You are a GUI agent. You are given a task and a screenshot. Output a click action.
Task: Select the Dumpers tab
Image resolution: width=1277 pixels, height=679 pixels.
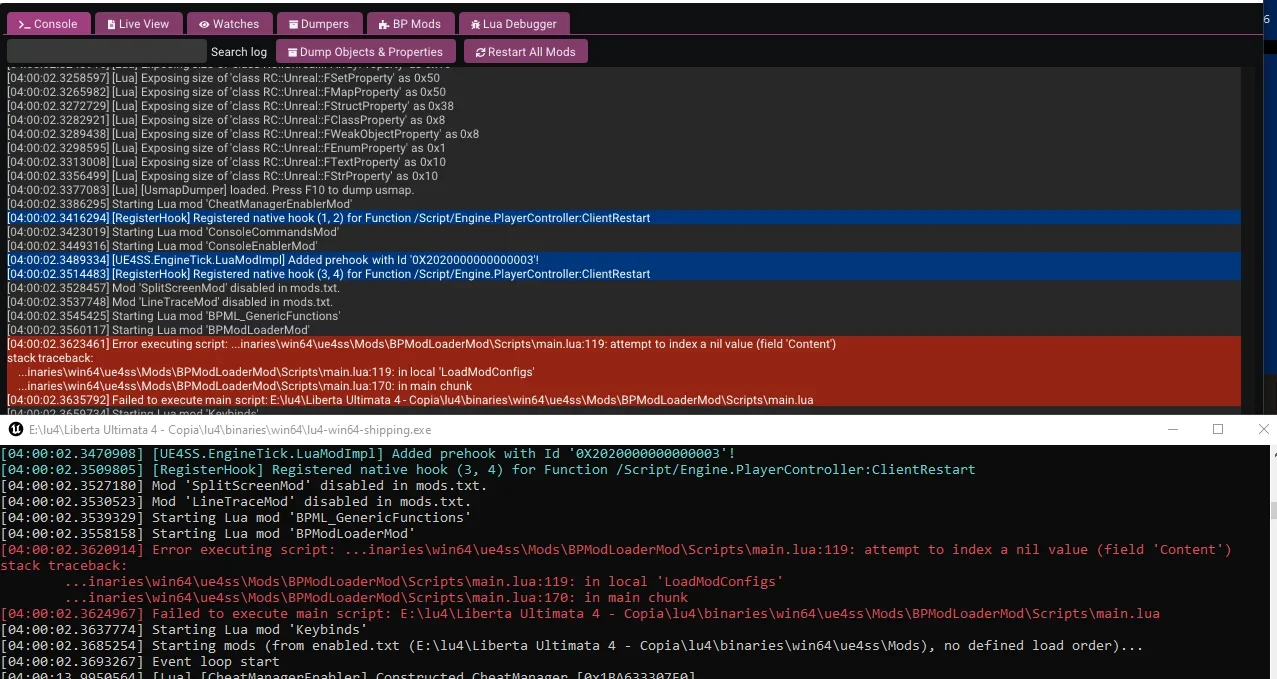click(x=318, y=24)
